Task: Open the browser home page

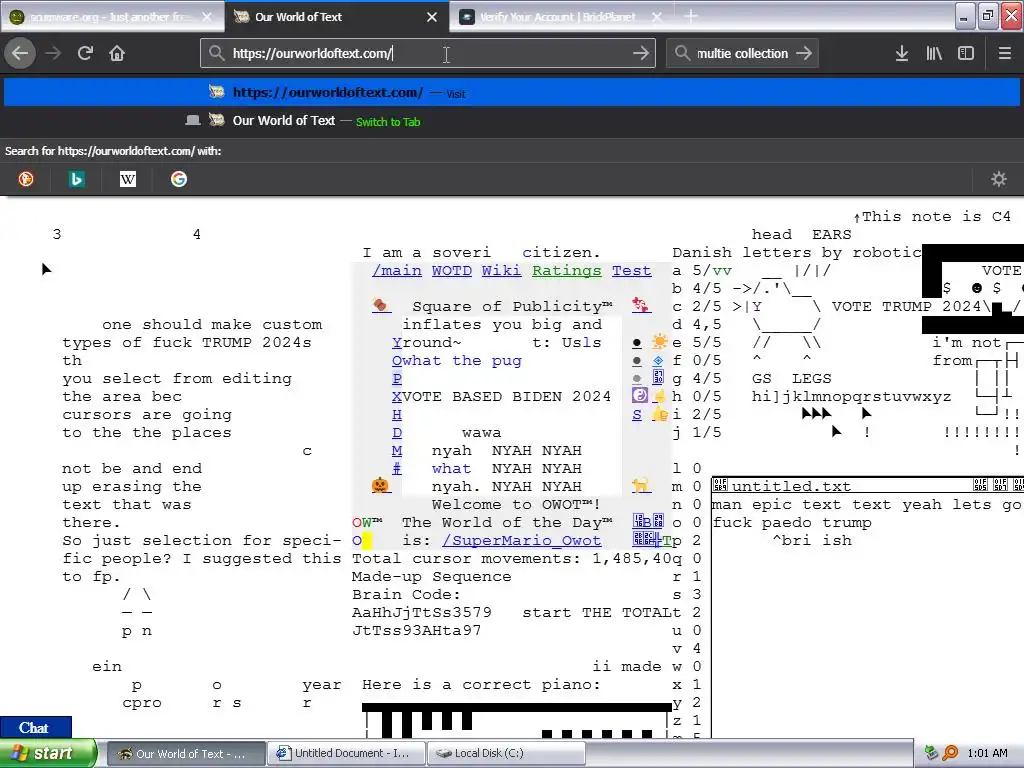Action: tap(117, 53)
